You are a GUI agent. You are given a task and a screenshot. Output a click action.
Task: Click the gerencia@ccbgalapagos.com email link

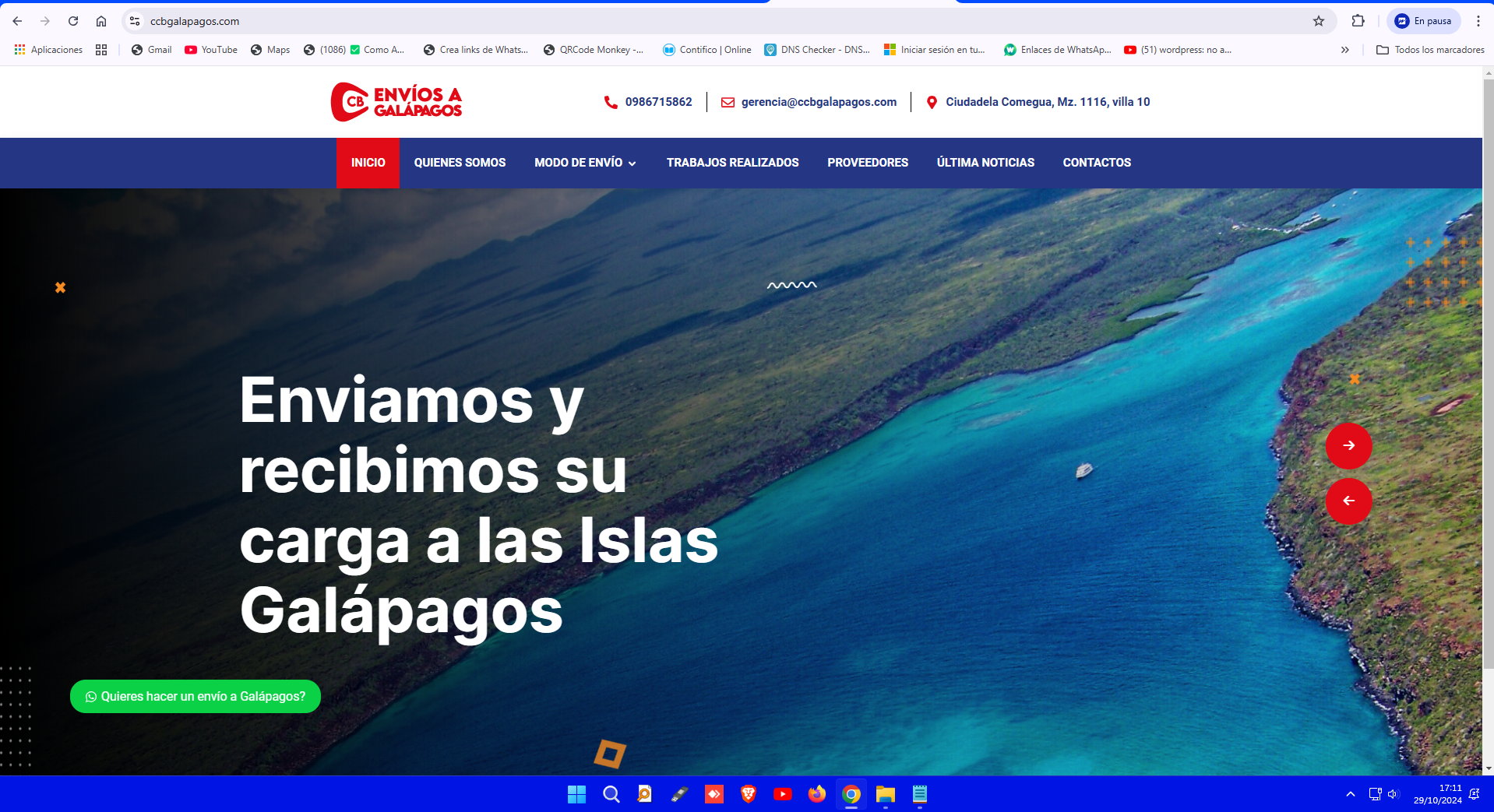click(x=818, y=102)
